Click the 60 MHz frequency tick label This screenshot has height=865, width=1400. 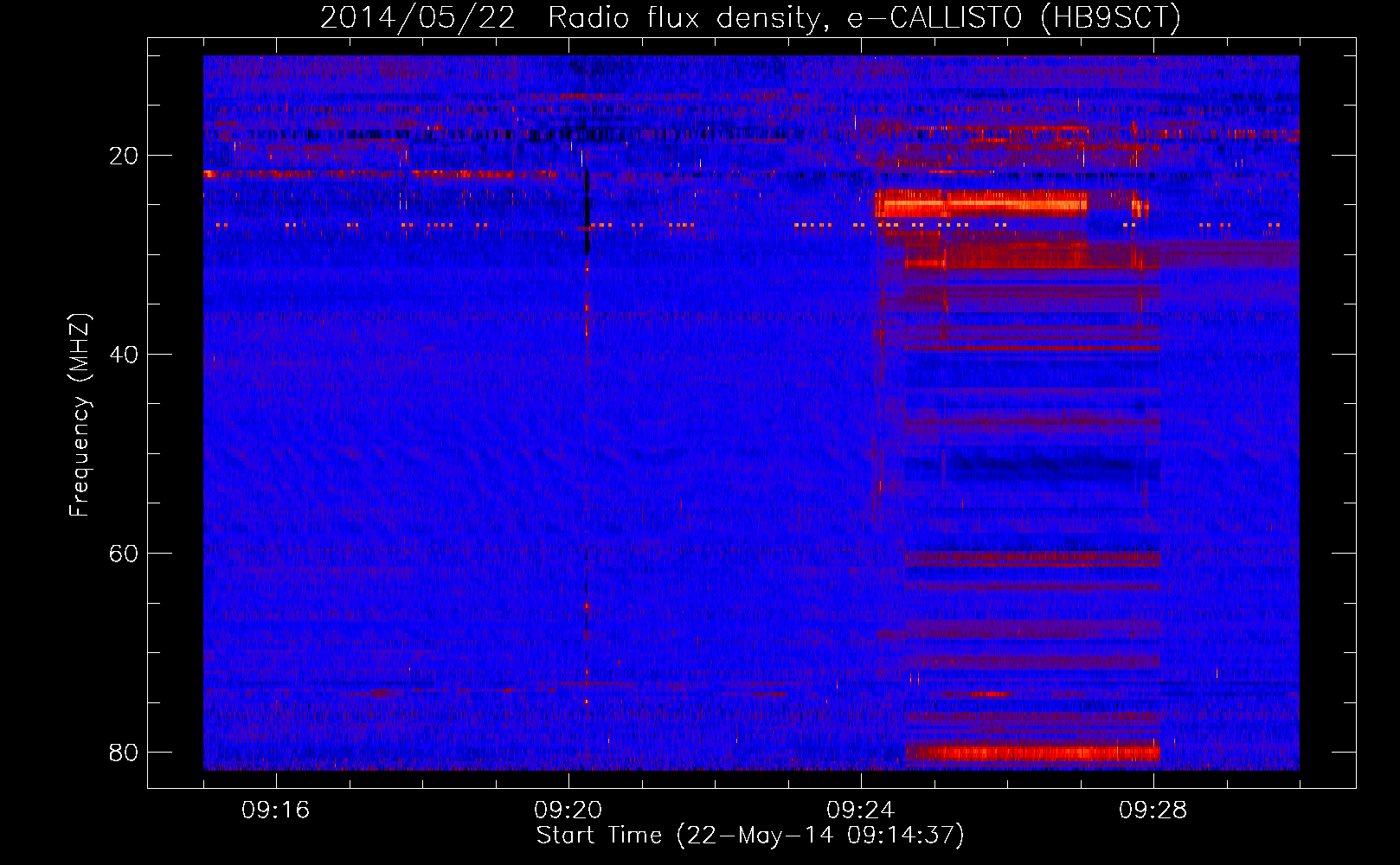click(124, 554)
